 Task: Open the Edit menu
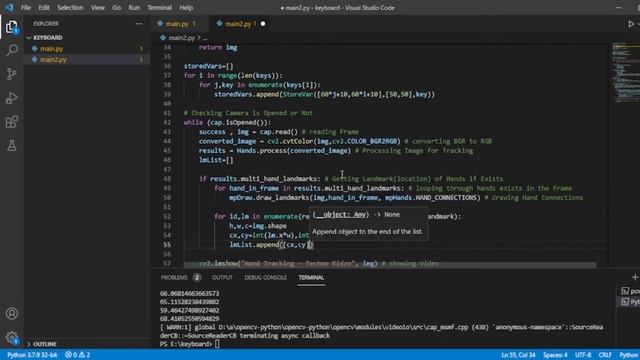44,7
